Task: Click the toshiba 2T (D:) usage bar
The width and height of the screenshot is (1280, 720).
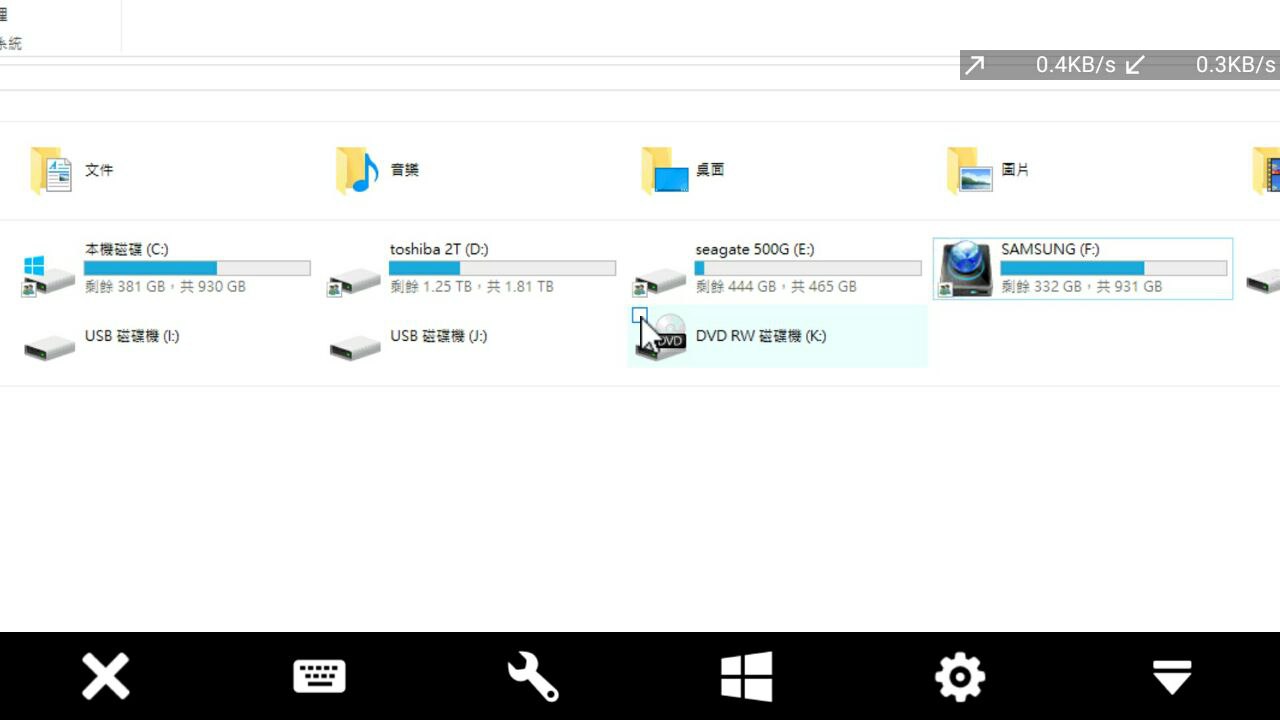Action: tap(502, 268)
